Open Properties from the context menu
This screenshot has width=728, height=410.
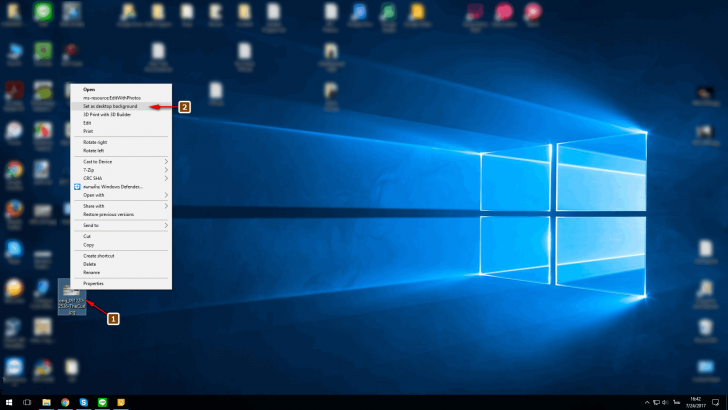coord(121,283)
